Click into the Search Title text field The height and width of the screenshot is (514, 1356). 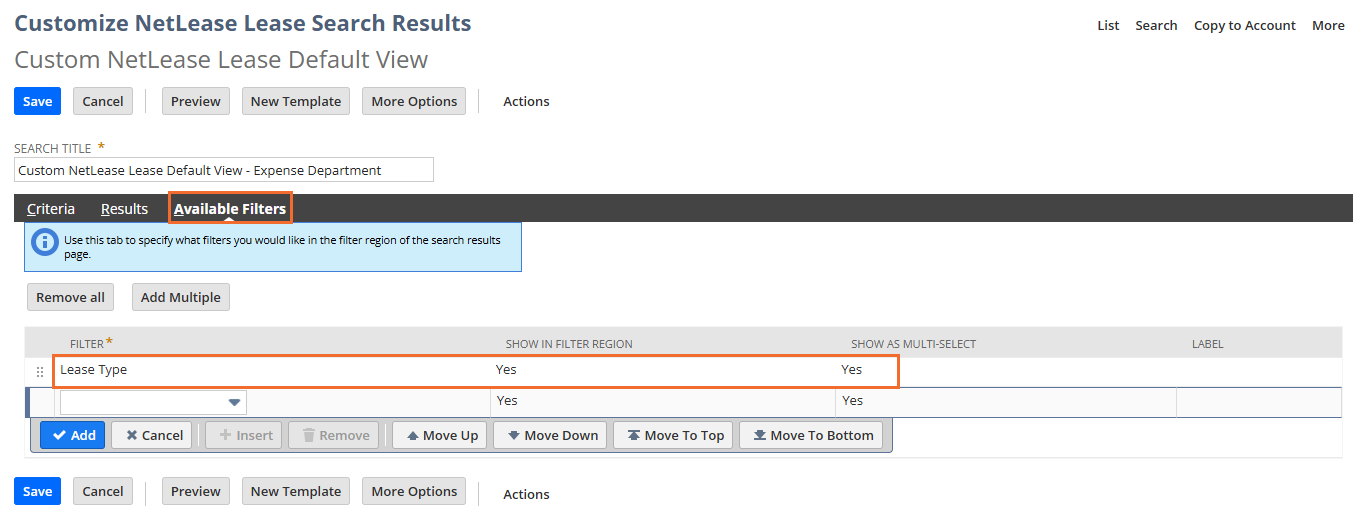(224, 170)
